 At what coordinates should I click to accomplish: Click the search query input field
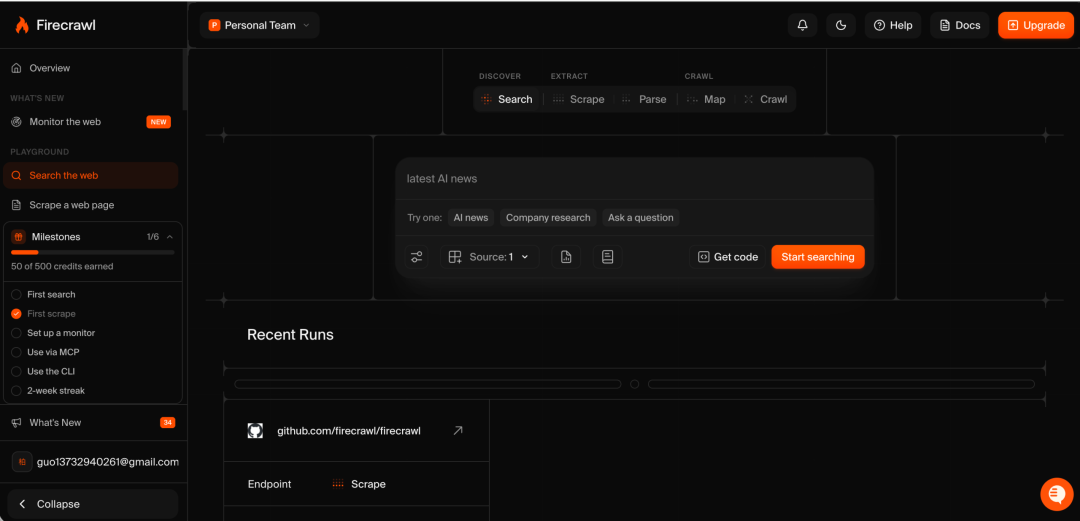tap(634, 179)
